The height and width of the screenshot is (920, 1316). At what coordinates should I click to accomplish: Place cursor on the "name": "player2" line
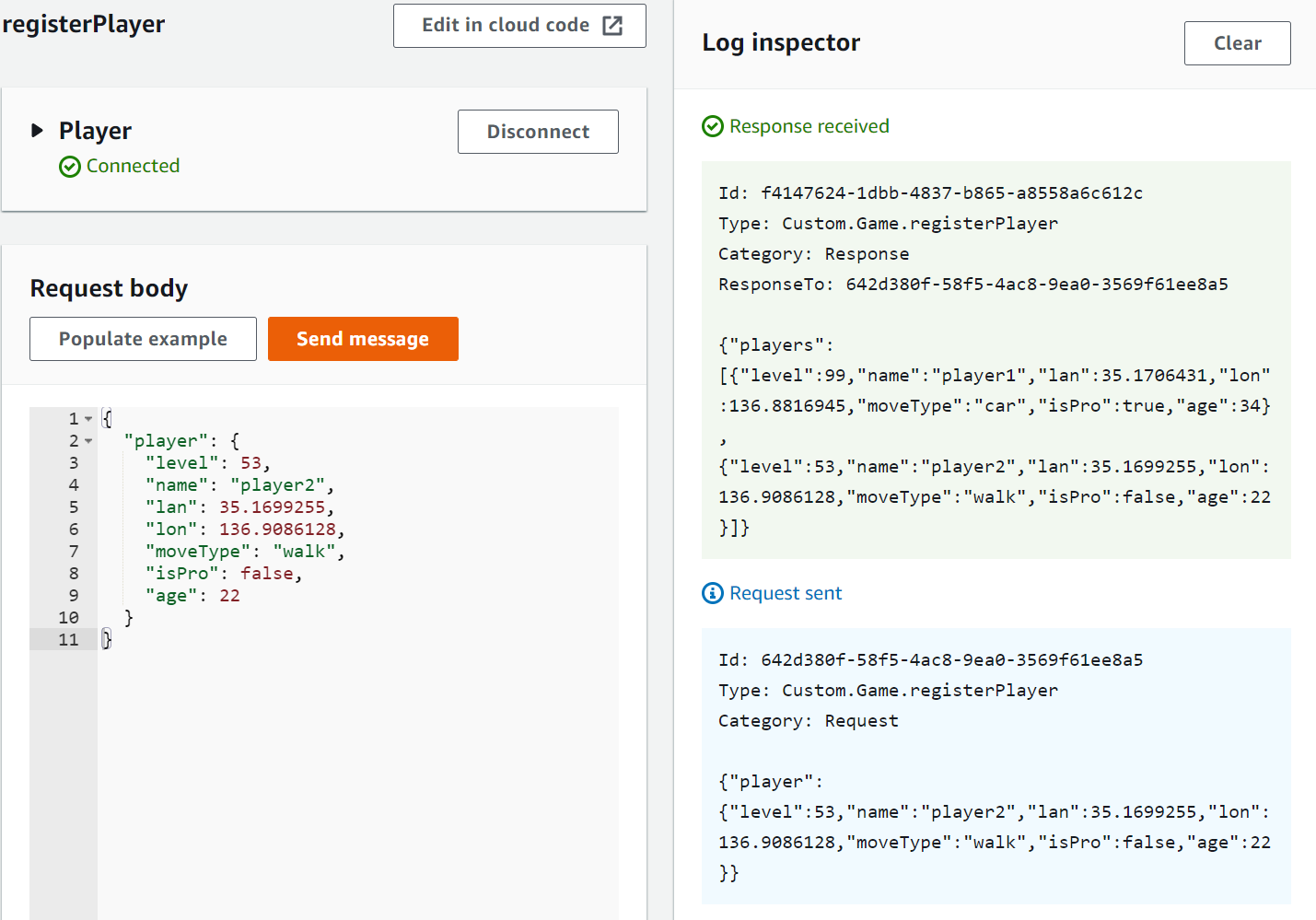click(239, 485)
